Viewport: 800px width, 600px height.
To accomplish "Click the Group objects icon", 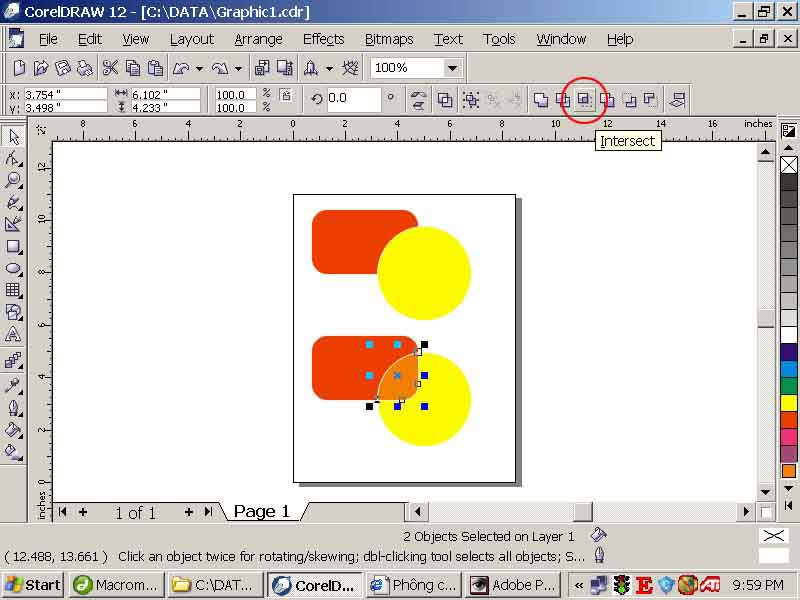I will coord(470,99).
